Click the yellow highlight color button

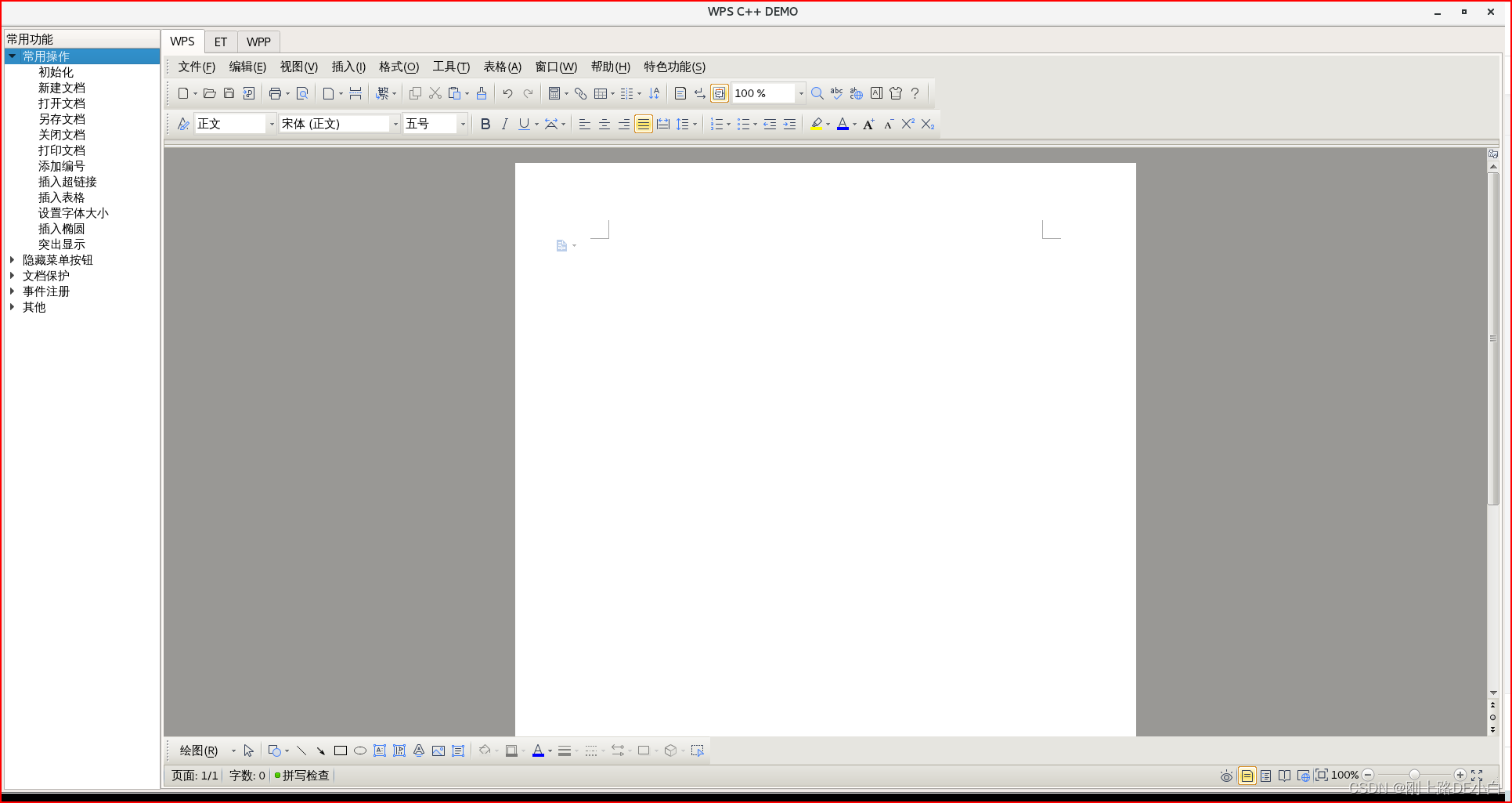(817, 124)
